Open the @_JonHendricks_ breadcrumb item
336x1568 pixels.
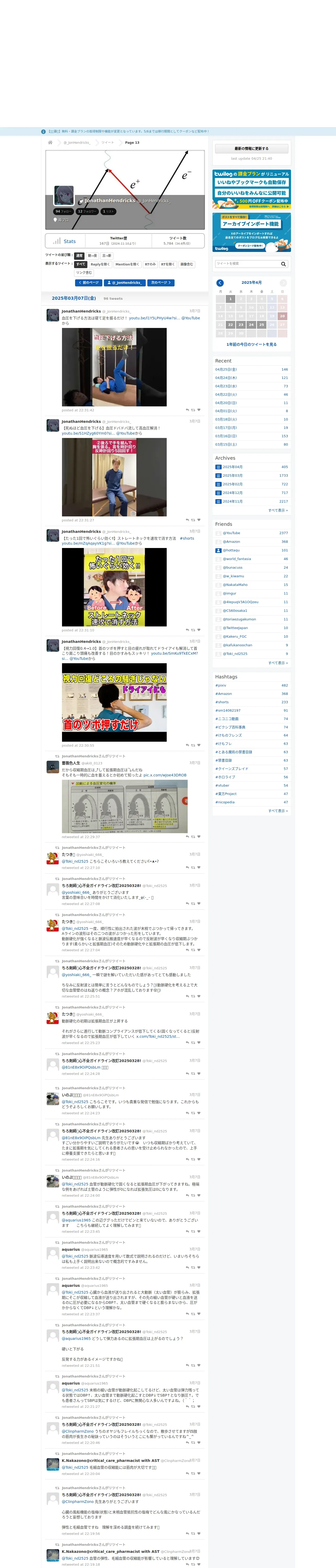coord(77,142)
